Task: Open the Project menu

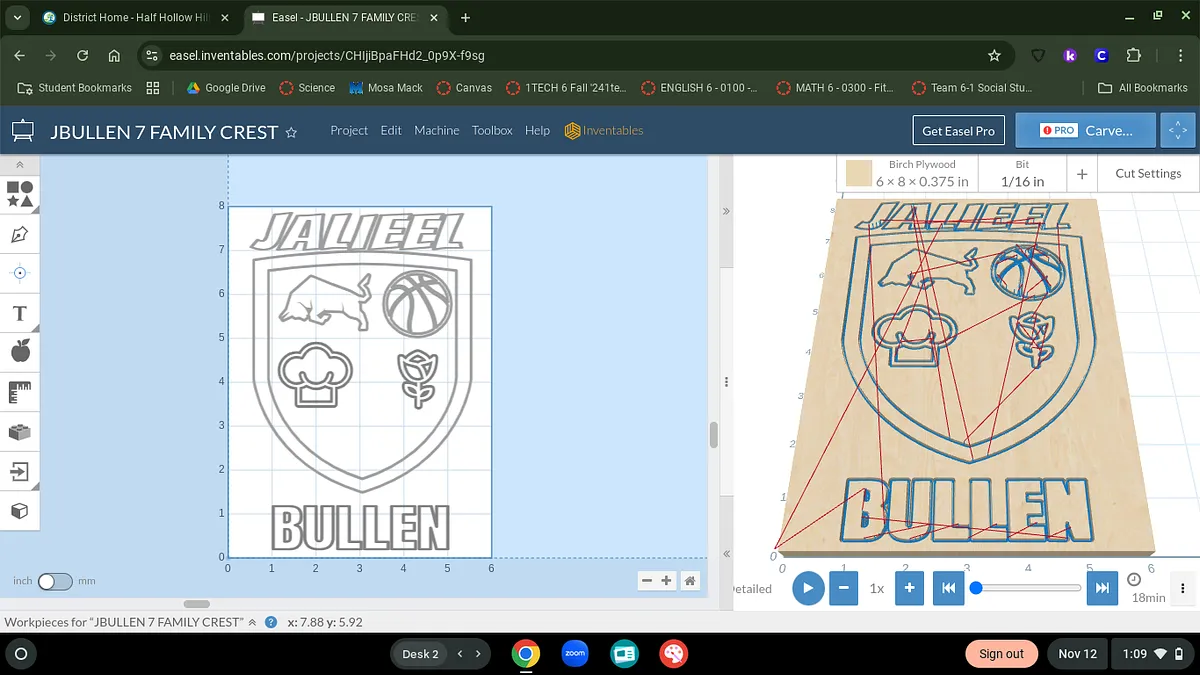Action: tap(349, 130)
